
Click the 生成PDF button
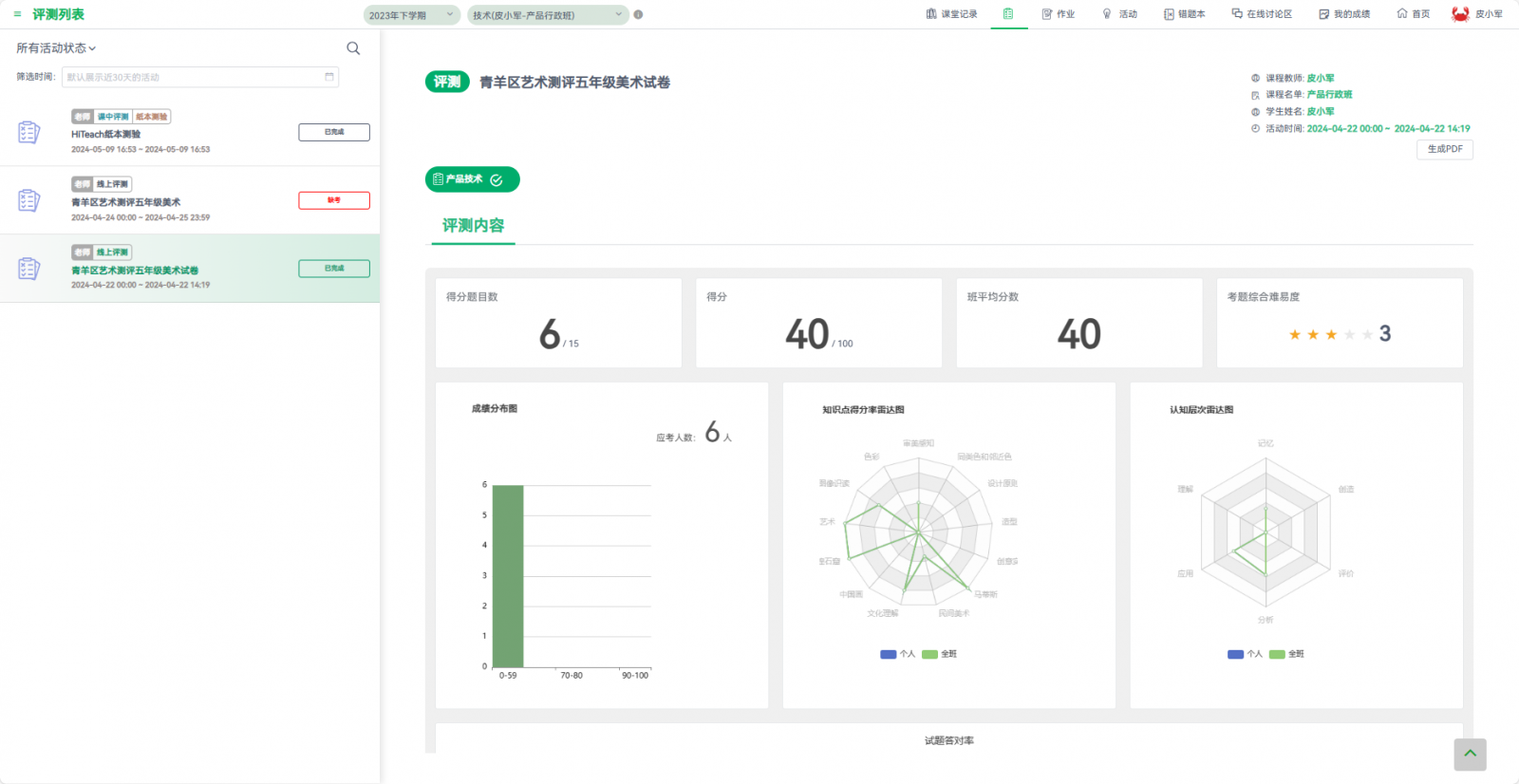click(1444, 149)
